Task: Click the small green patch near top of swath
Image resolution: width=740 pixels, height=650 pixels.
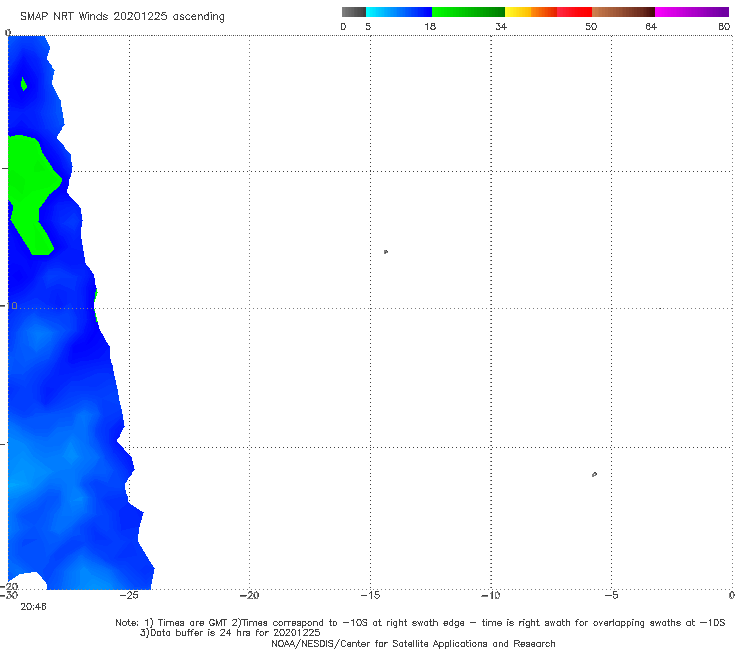Action: [x=24, y=84]
